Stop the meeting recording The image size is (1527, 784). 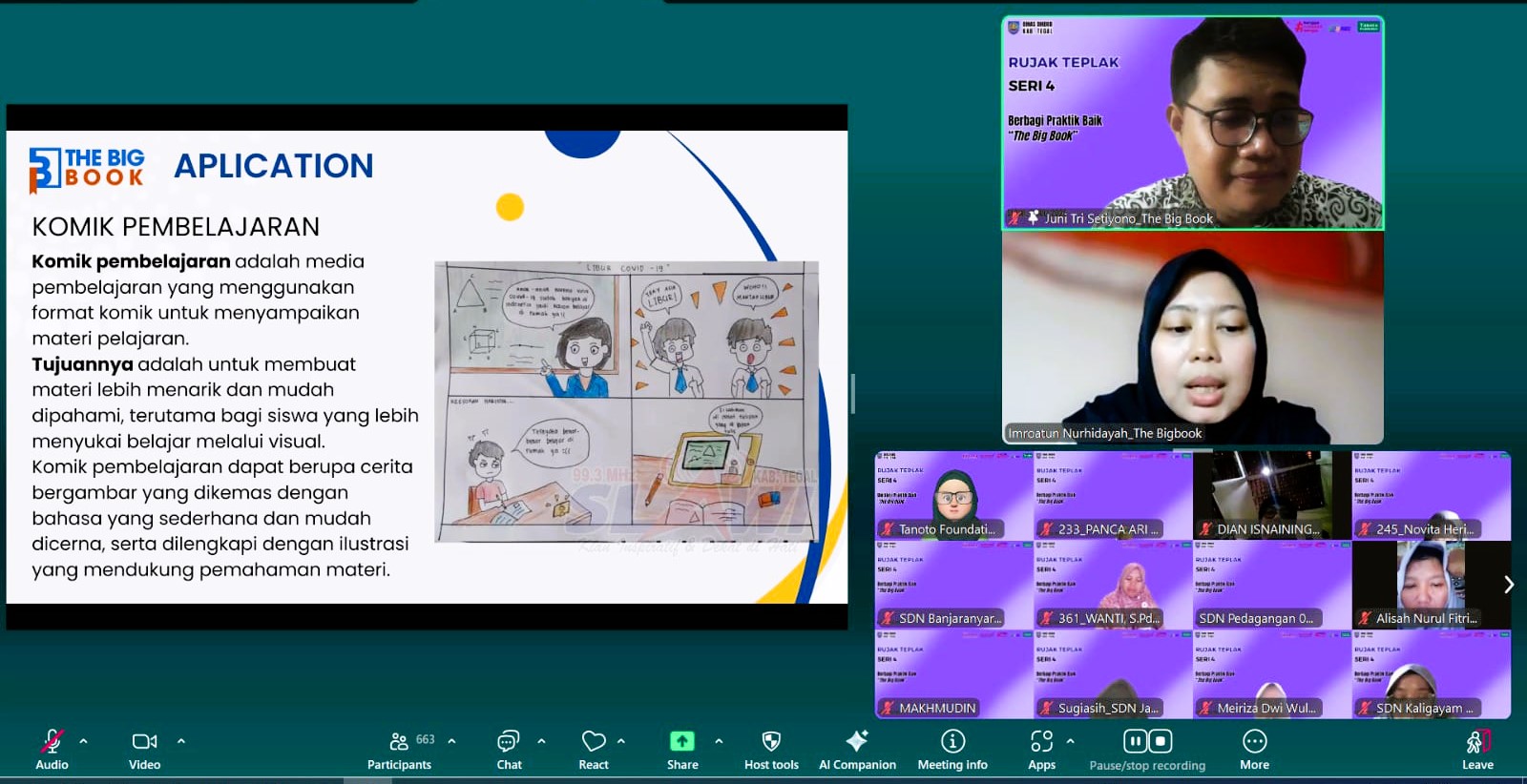pyautogui.click(x=1160, y=741)
